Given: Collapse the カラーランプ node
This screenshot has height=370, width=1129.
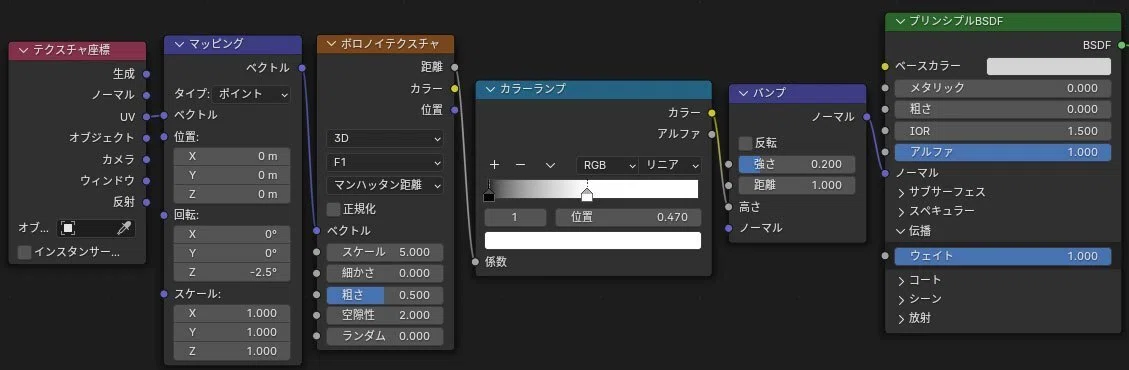Looking at the screenshot, I should click(490, 89).
